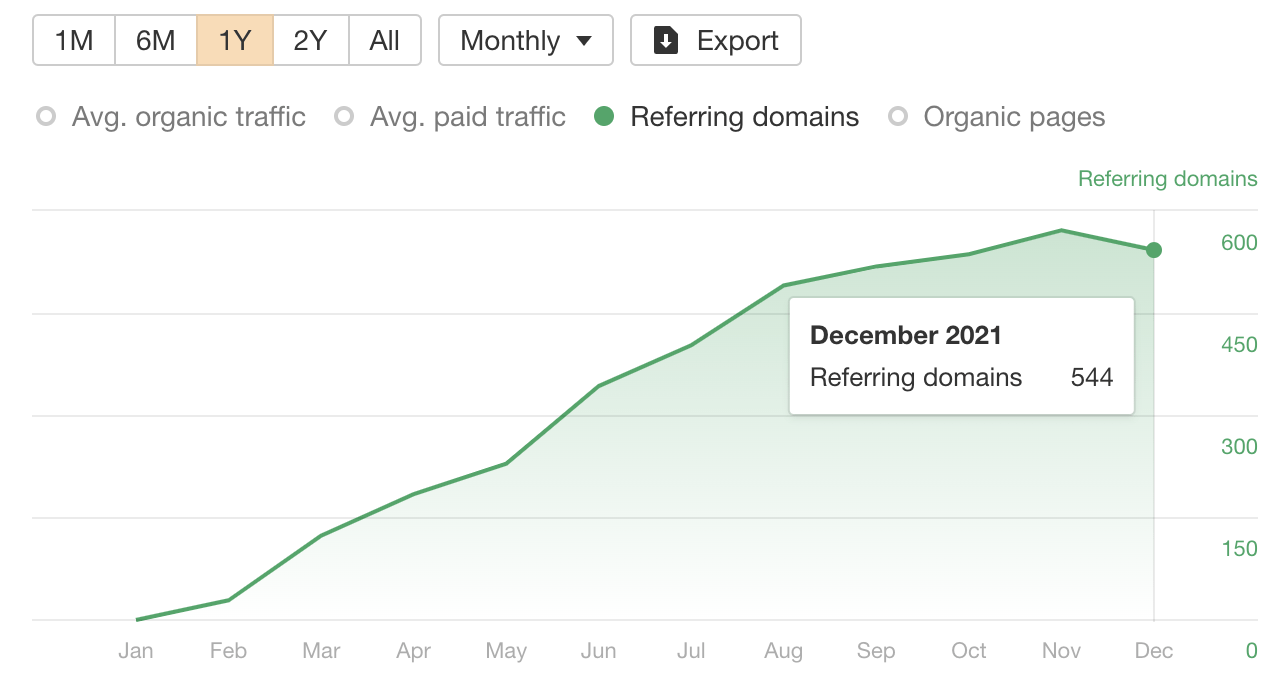Click the Organic pages radio circle
The height and width of the screenshot is (688, 1288).
pos(896,117)
